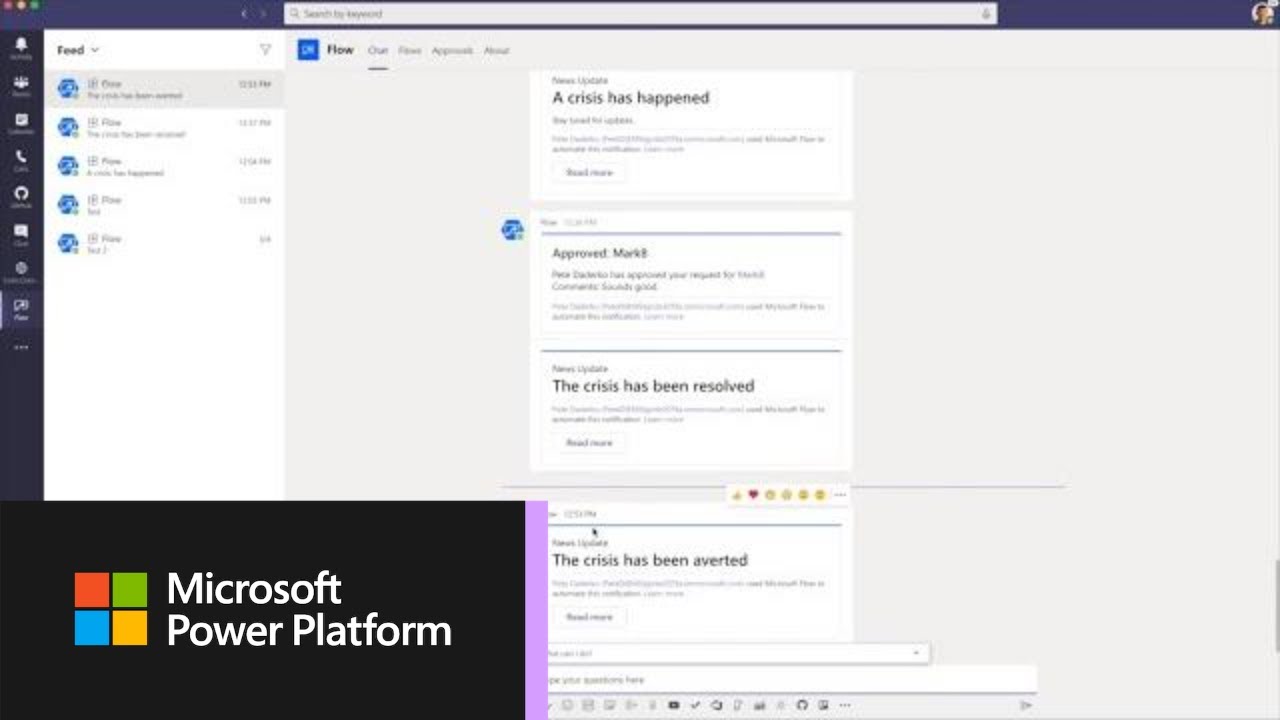Open more options beside the reactions
This screenshot has width=1280, height=720.
point(840,494)
